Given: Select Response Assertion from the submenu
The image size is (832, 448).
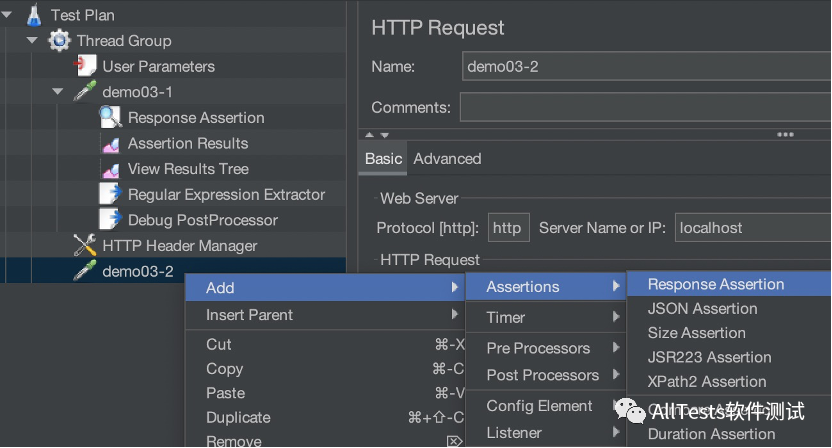Looking at the screenshot, I should (x=716, y=284).
